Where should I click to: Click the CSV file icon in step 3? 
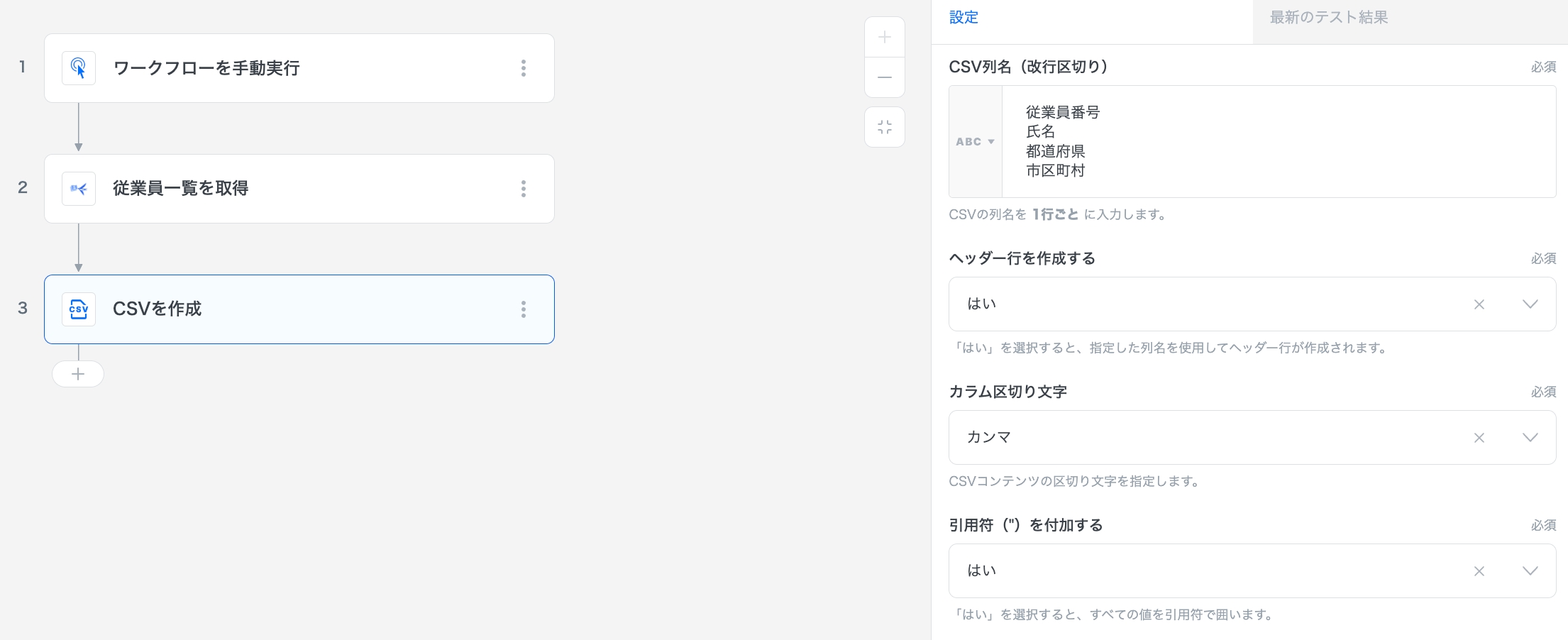coord(79,309)
